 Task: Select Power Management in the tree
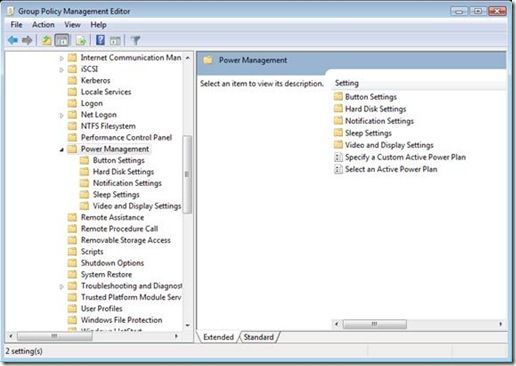tap(115, 149)
